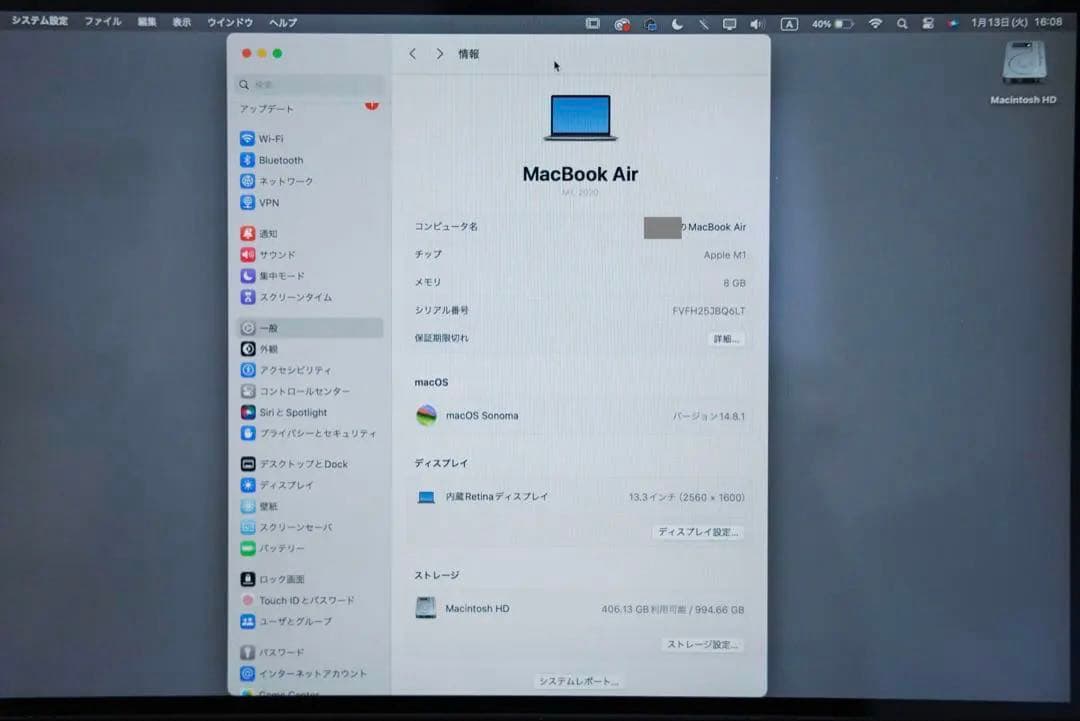Click the macOS Sonoma row

click(x=580, y=416)
